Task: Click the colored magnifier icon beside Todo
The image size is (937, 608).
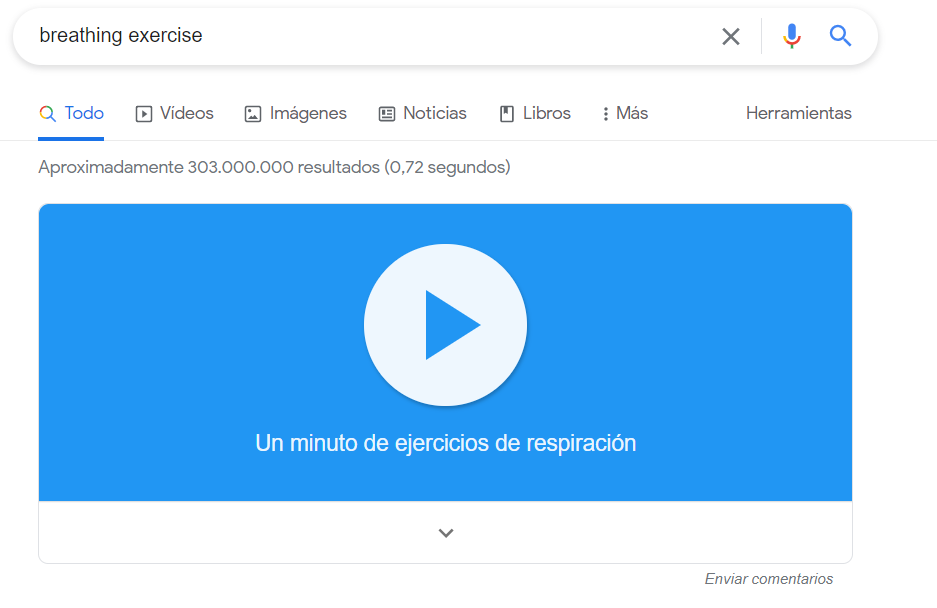Action: click(x=47, y=114)
